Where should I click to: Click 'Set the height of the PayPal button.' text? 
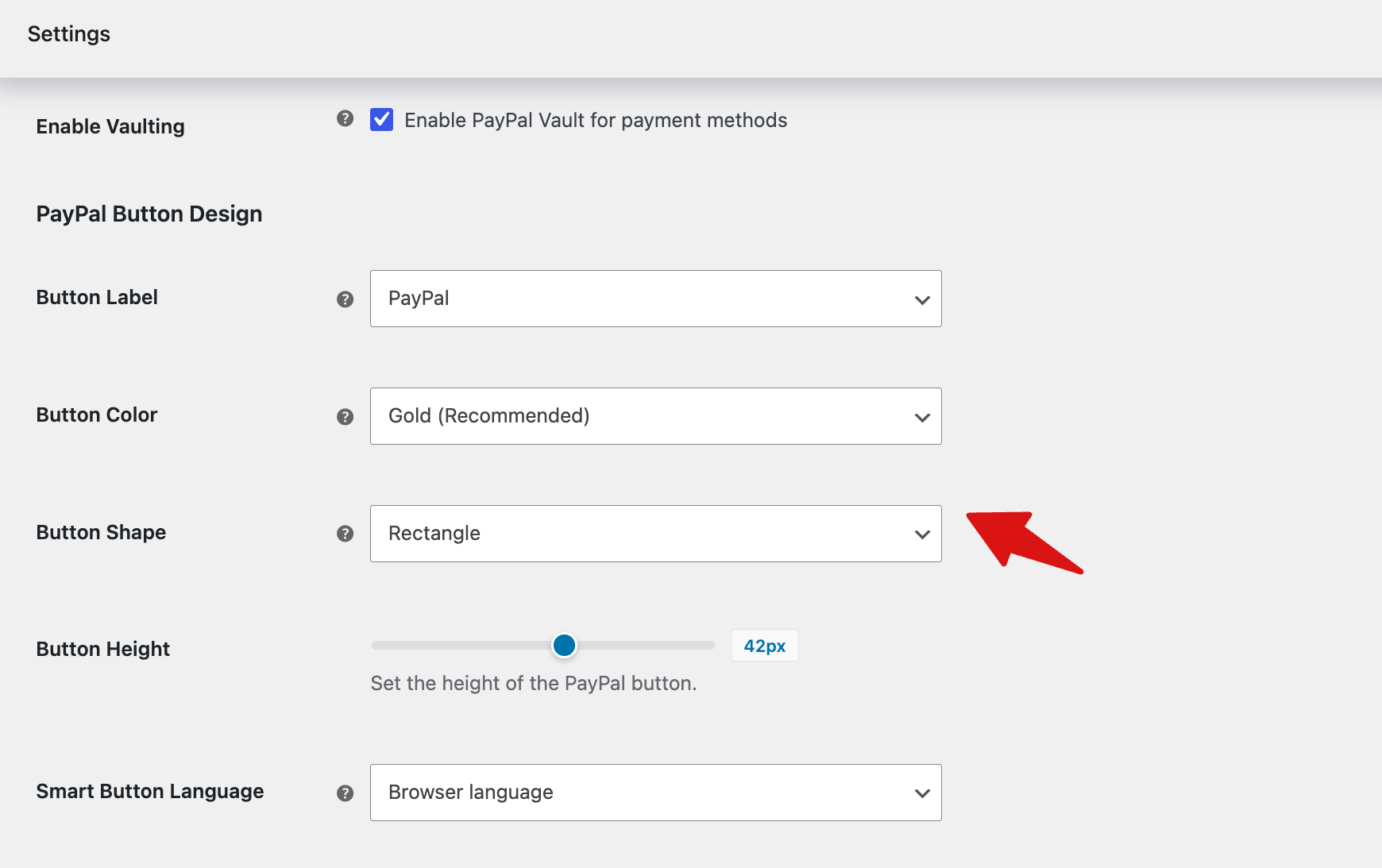click(534, 684)
